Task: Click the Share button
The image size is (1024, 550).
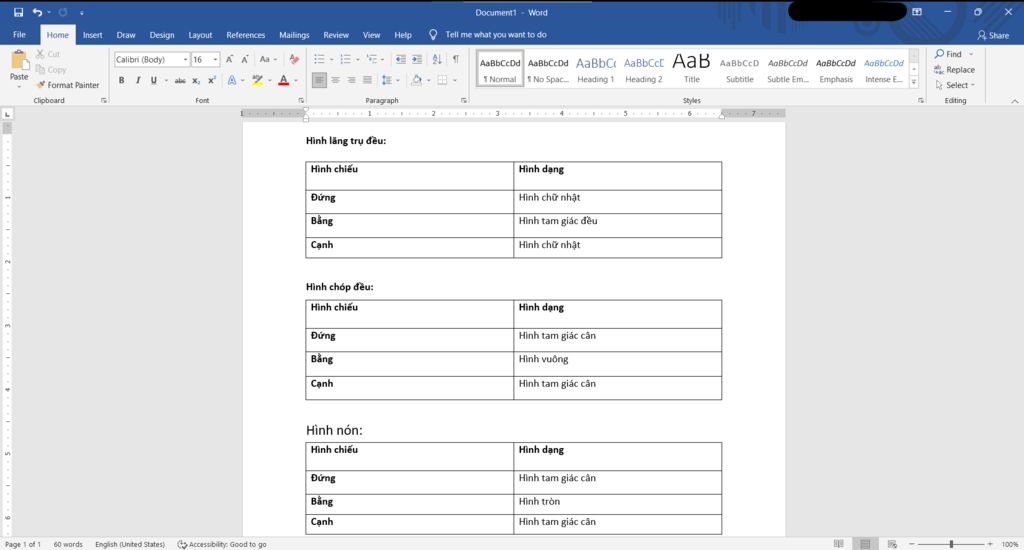Action: pos(993,35)
